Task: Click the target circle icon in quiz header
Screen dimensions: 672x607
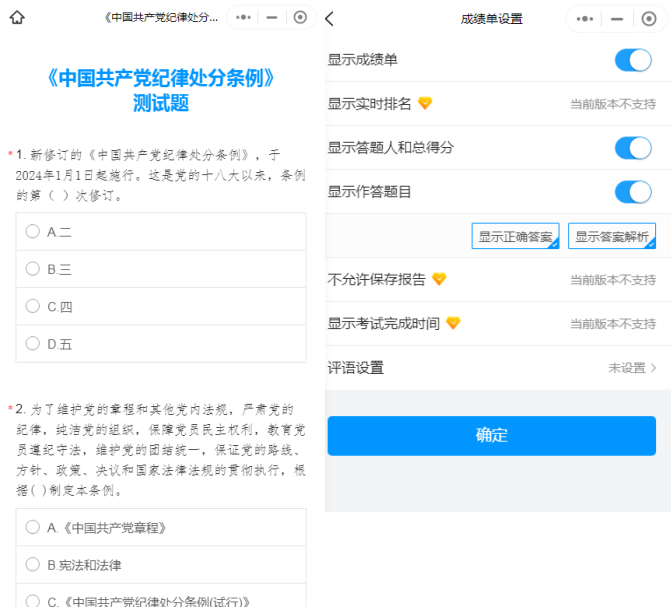Action: click(300, 18)
